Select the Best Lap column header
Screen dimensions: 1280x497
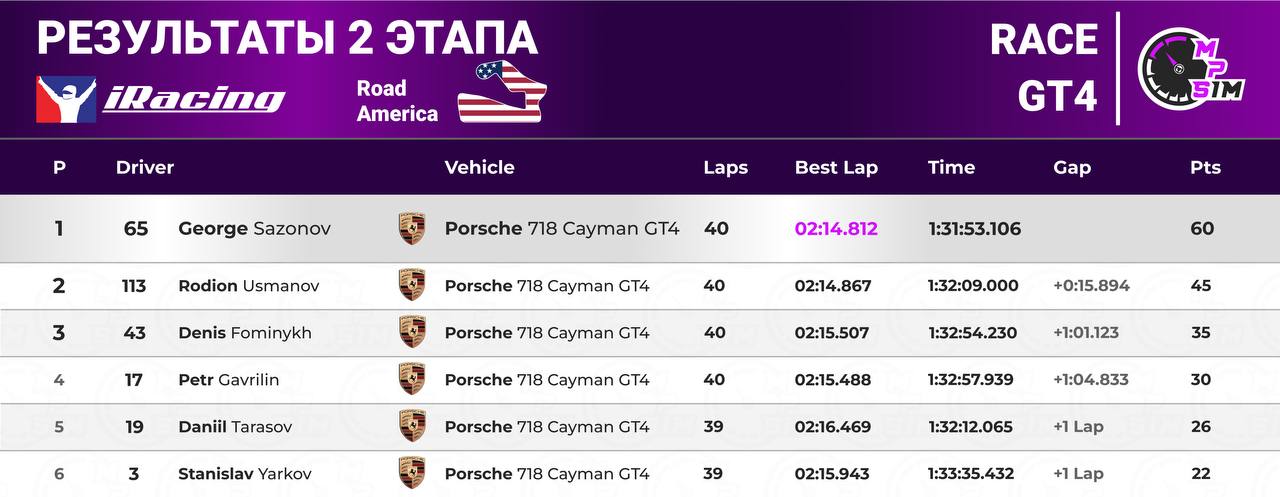[x=836, y=167]
